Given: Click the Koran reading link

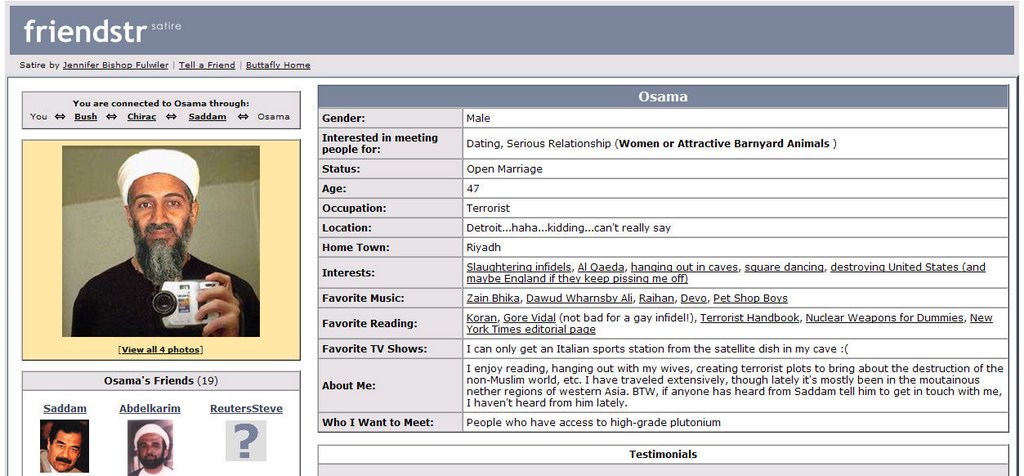Looking at the screenshot, I should tap(481, 318).
